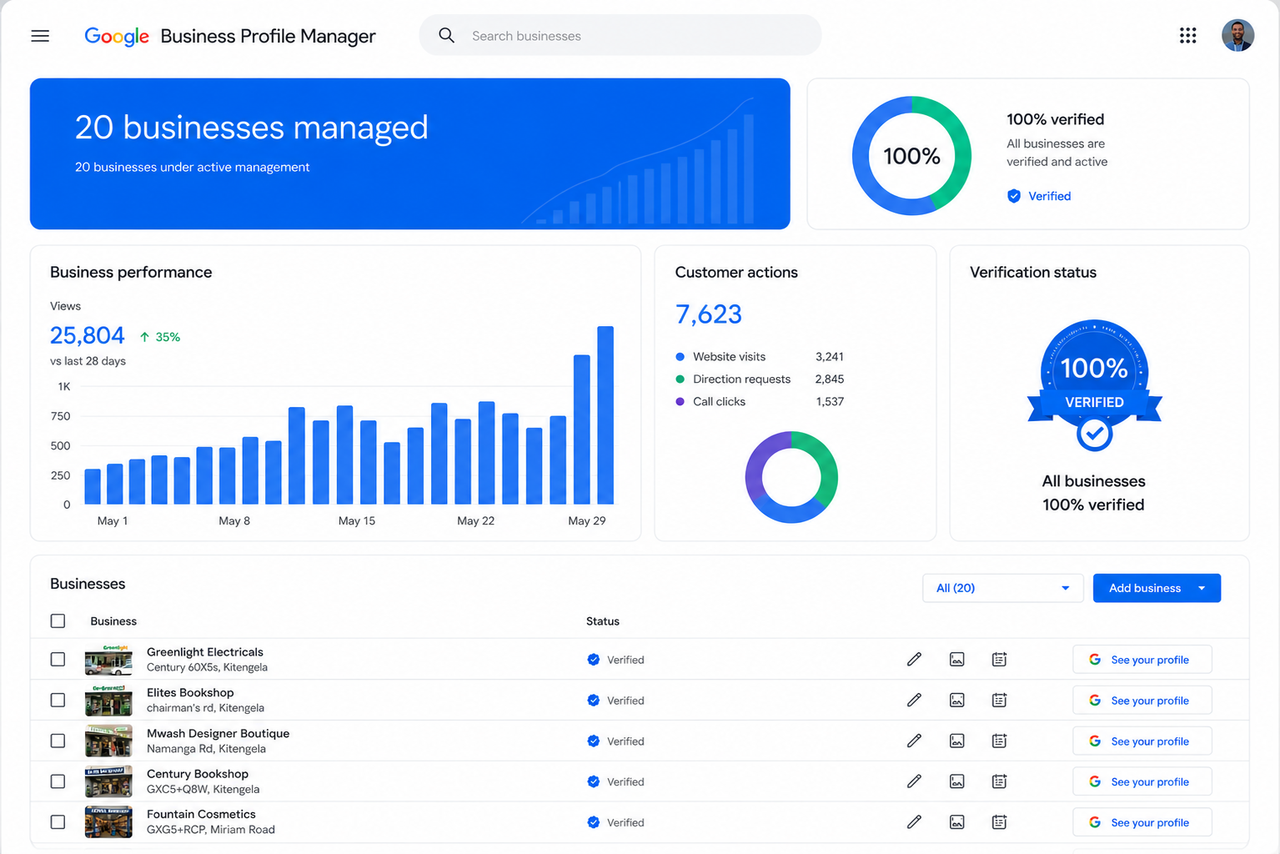Image resolution: width=1280 pixels, height=854 pixels.
Task: Click verified badge icon for Greenlight Electricals
Action: click(x=593, y=660)
